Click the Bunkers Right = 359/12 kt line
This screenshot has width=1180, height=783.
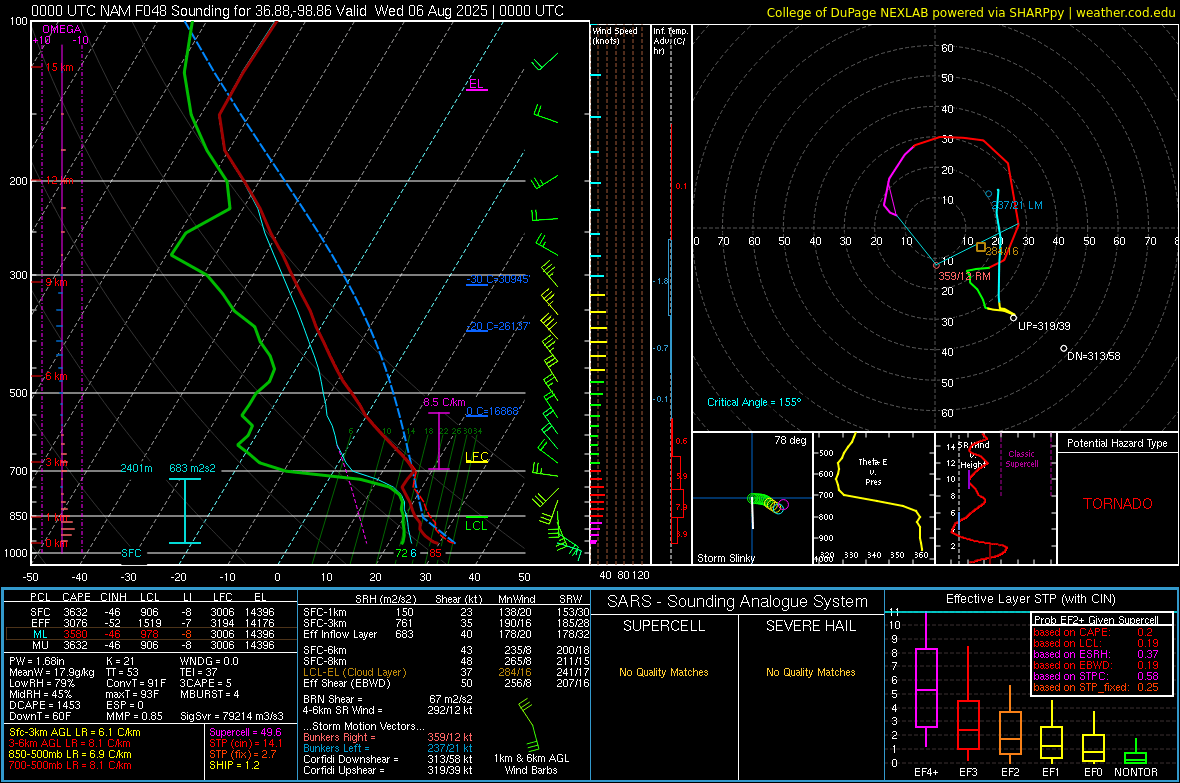pyautogui.click(x=388, y=737)
